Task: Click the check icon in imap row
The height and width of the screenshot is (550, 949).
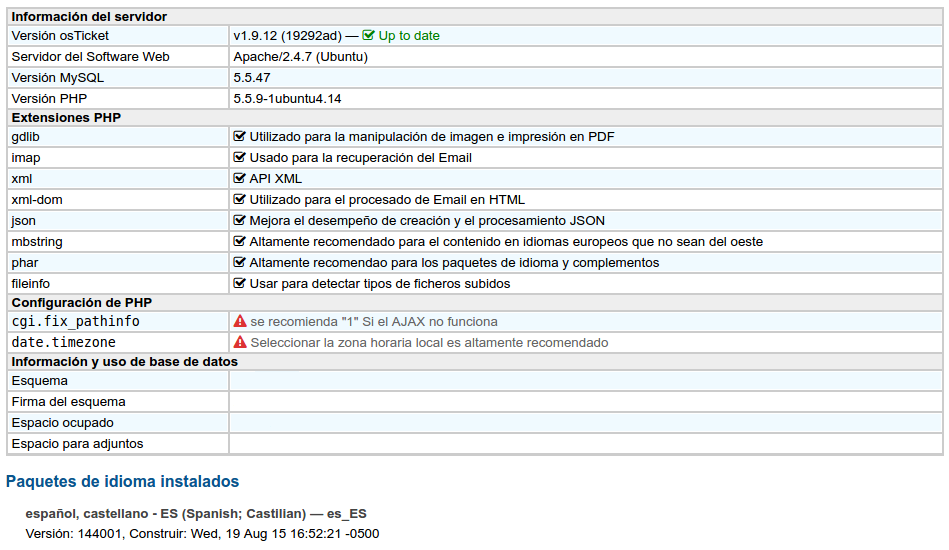Action: tap(240, 157)
